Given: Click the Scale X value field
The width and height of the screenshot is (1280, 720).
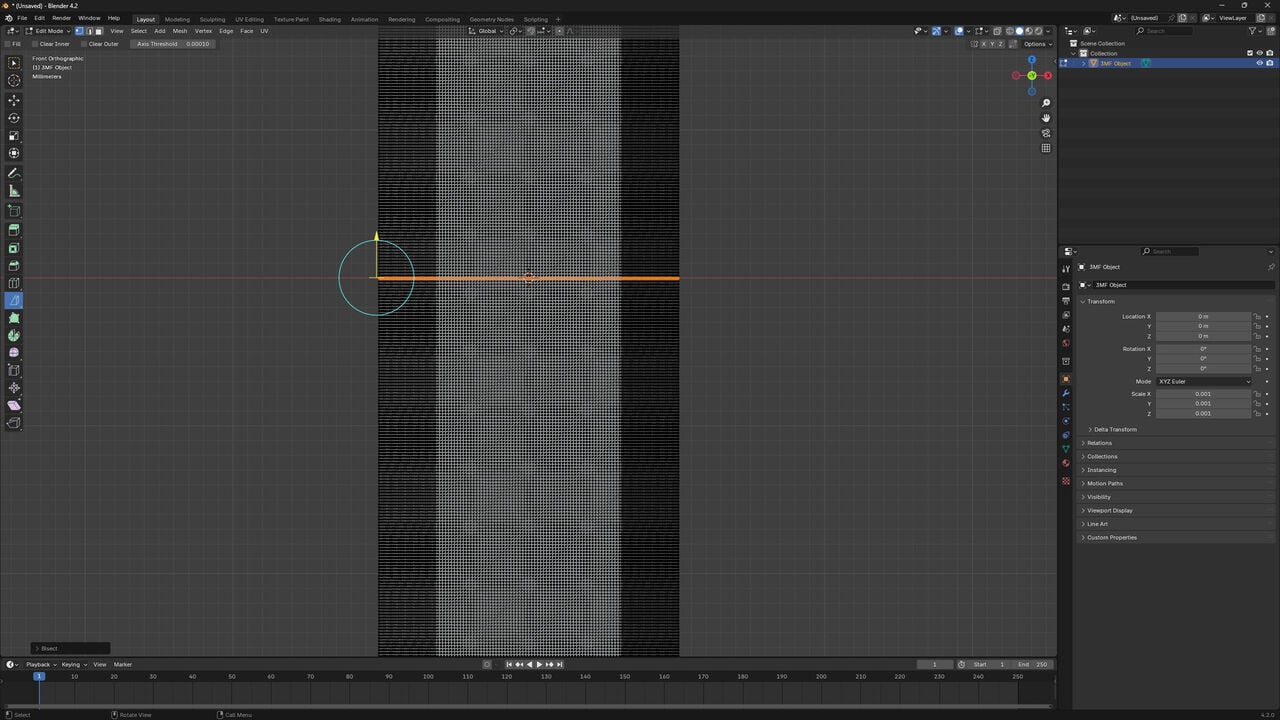Looking at the screenshot, I should click(1203, 394).
